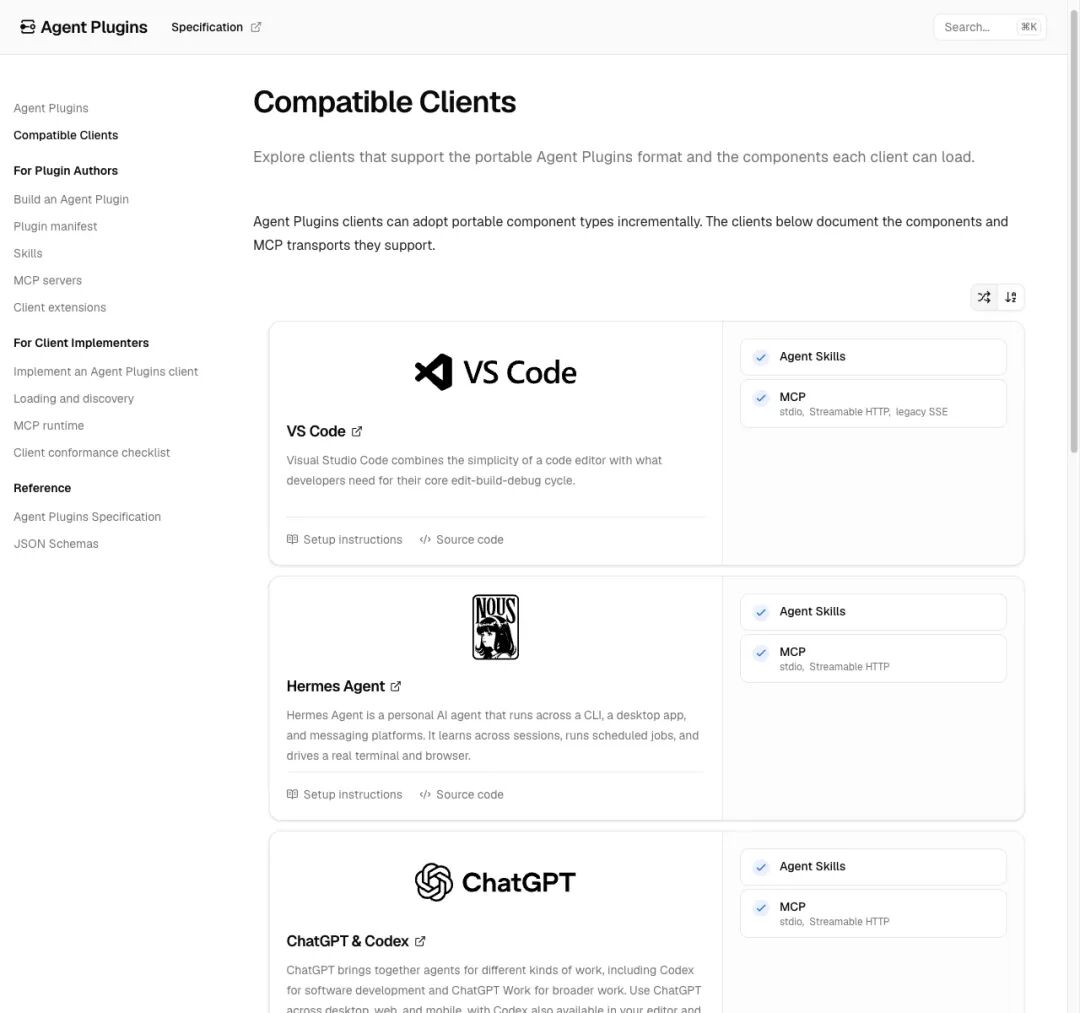Click ChatGPT Agent Skills card
Image resolution: width=1080 pixels, height=1013 pixels.
click(x=873, y=866)
